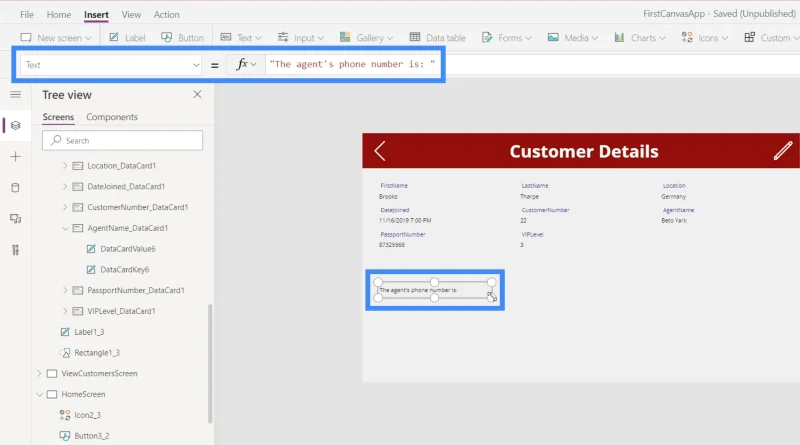Viewport: 800px width, 445px height.
Task: Select Label1_3 in tree
Action: coord(89,332)
